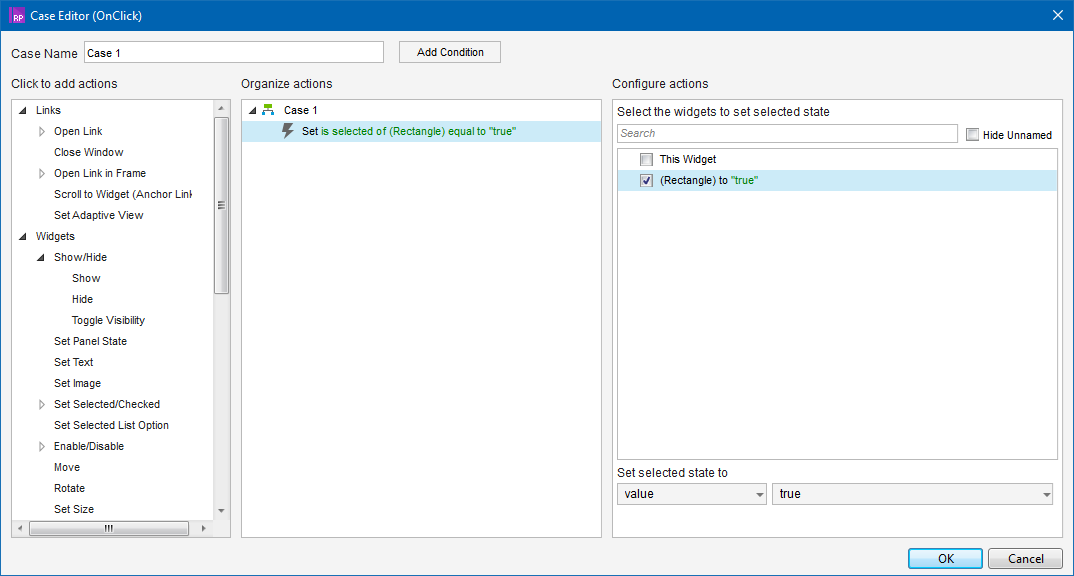The image size is (1074, 576).
Task: Add Scroll to Widget action
Action: 123,195
